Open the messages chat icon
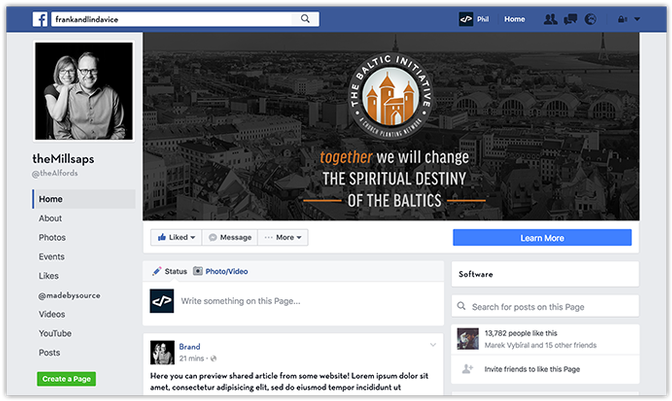The width and height of the screenshot is (672, 401). pyautogui.click(x=570, y=19)
